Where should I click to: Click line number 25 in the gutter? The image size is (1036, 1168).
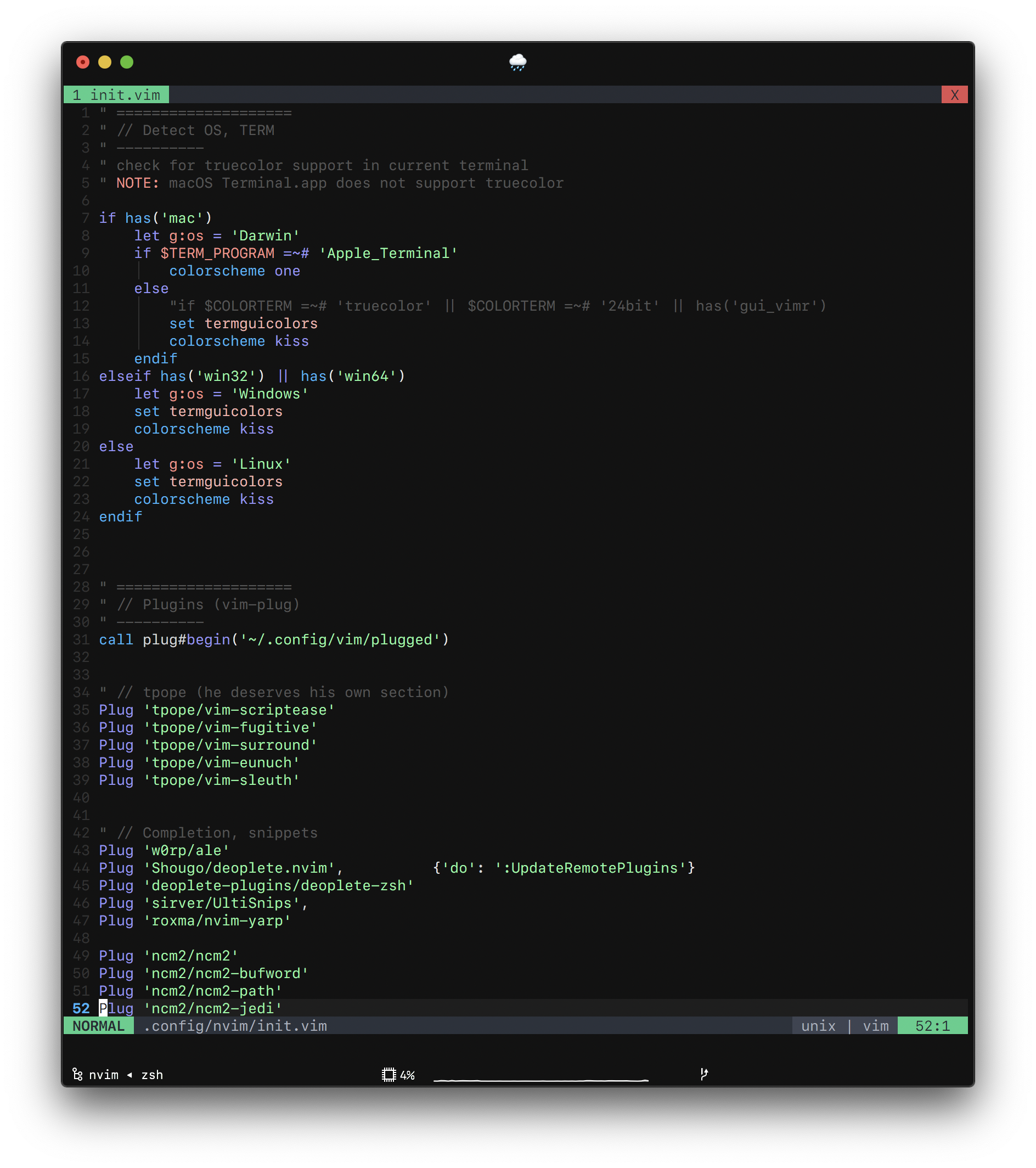pyautogui.click(x=81, y=534)
